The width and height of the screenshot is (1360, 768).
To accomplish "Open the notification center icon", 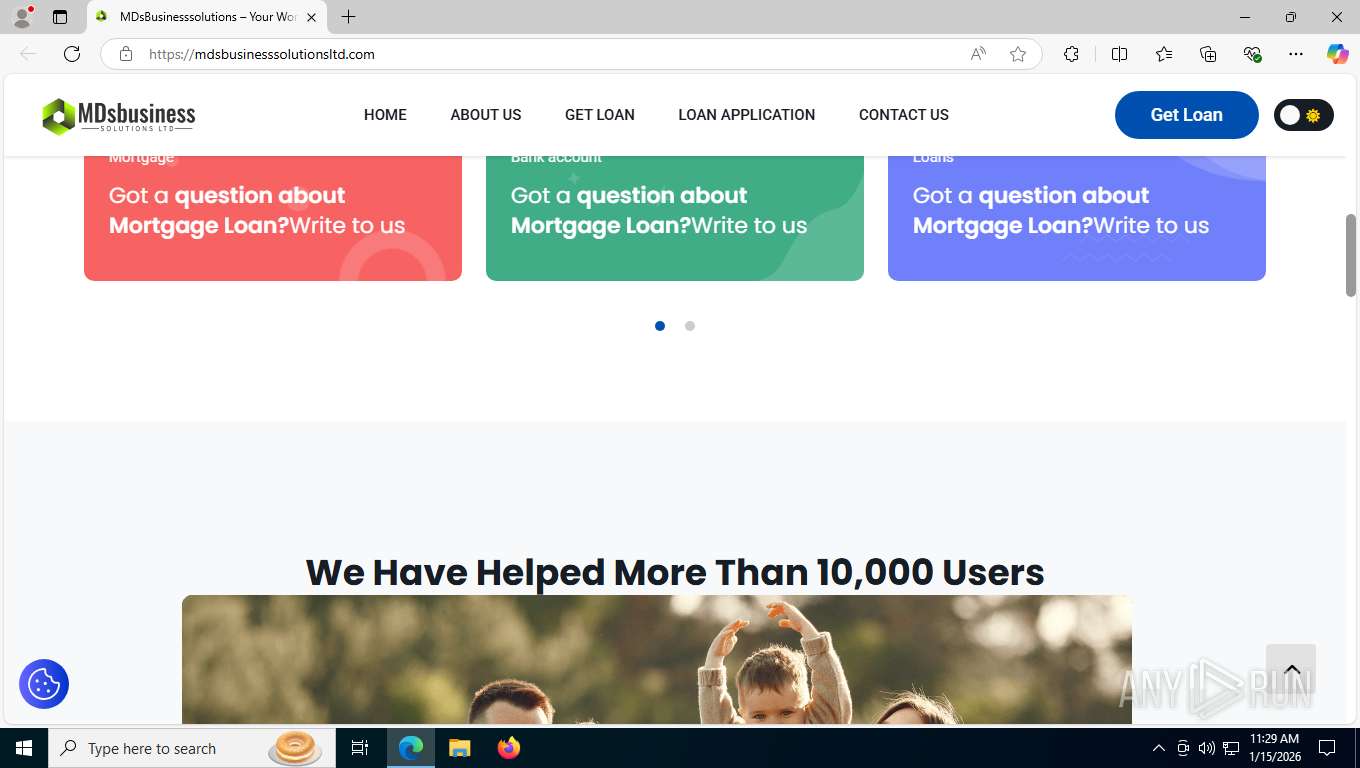I will tap(1327, 748).
